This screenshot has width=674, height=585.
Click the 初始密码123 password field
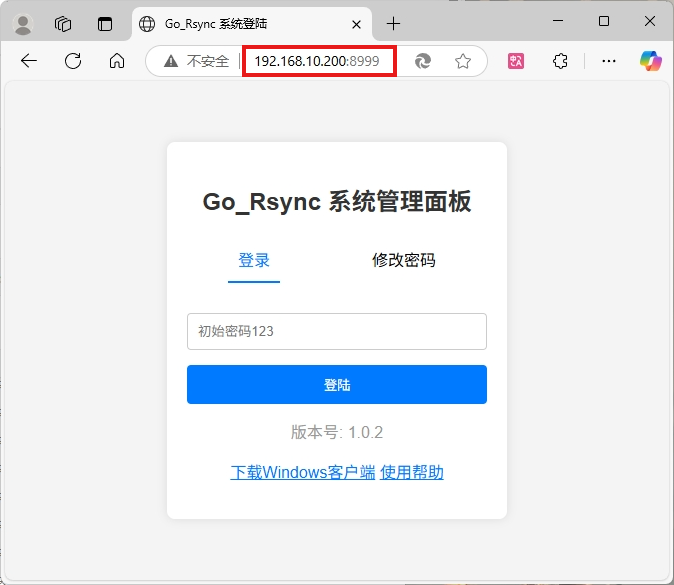336,331
